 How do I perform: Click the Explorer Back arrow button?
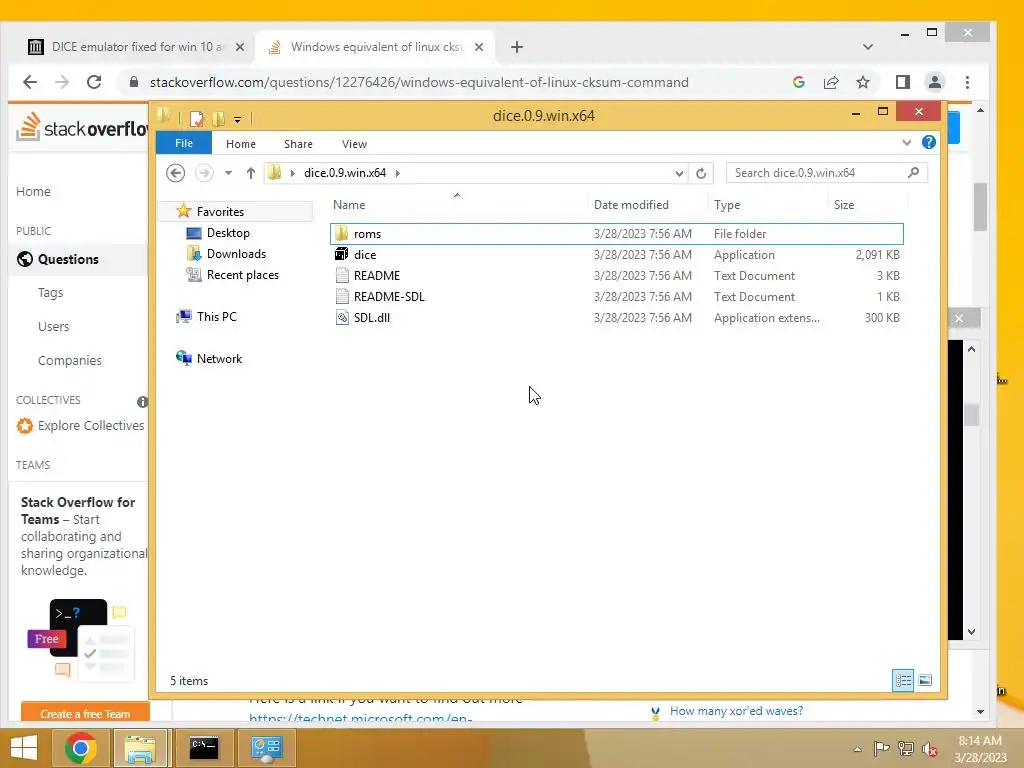click(x=175, y=173)
